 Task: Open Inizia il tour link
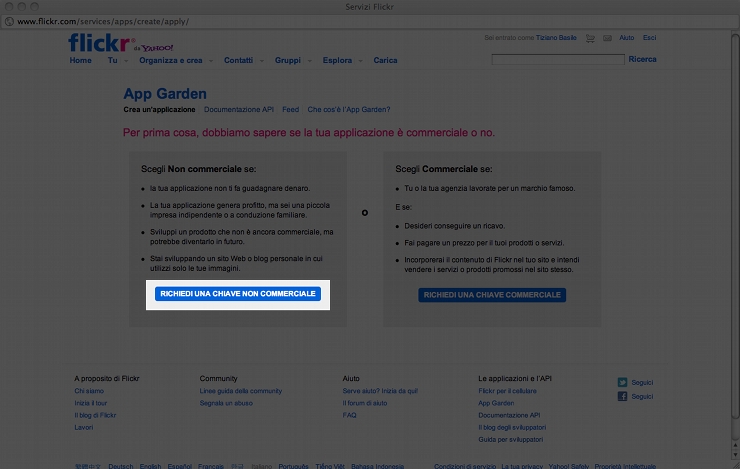click(91, 403)
